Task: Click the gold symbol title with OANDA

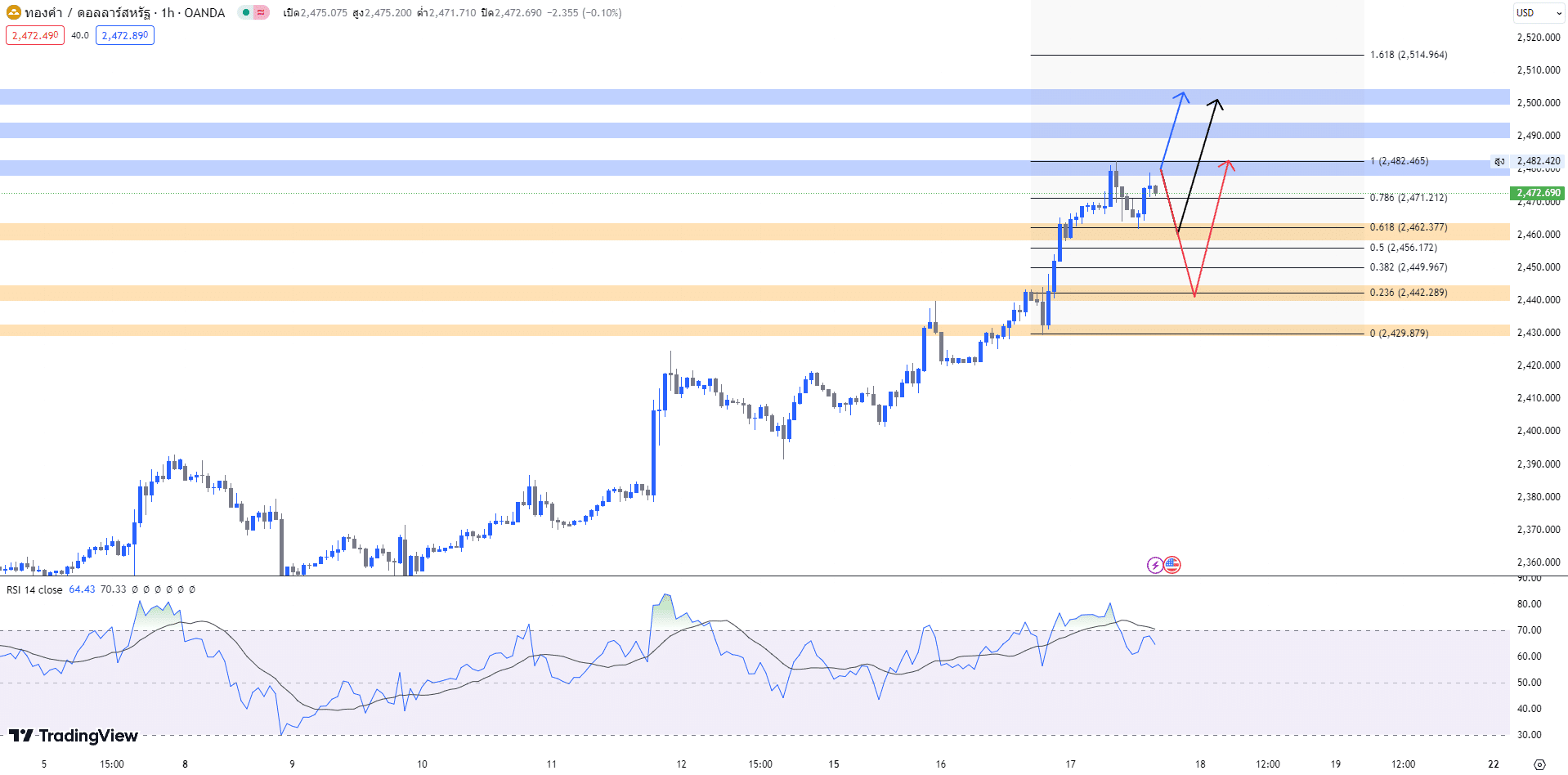Action: click(x=125, y=12)
